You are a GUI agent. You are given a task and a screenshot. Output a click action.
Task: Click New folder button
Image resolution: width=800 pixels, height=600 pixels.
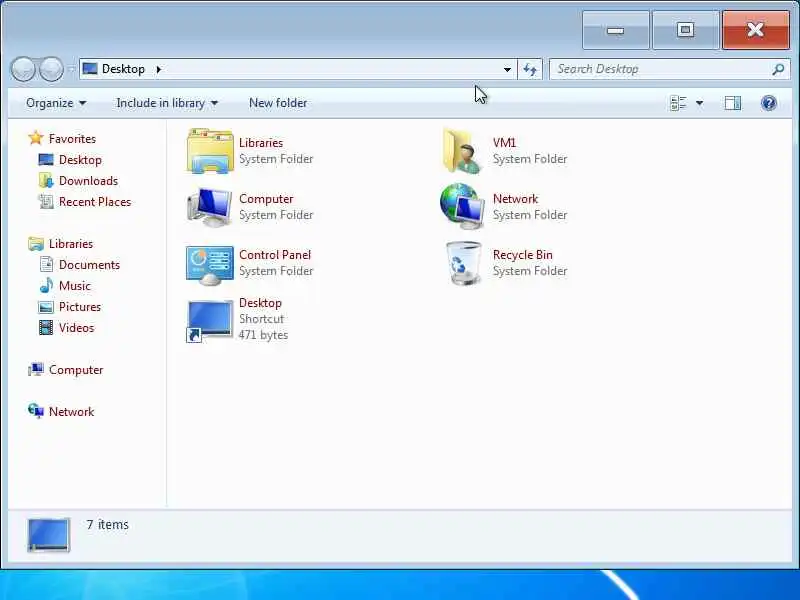(x=278, y=103)
